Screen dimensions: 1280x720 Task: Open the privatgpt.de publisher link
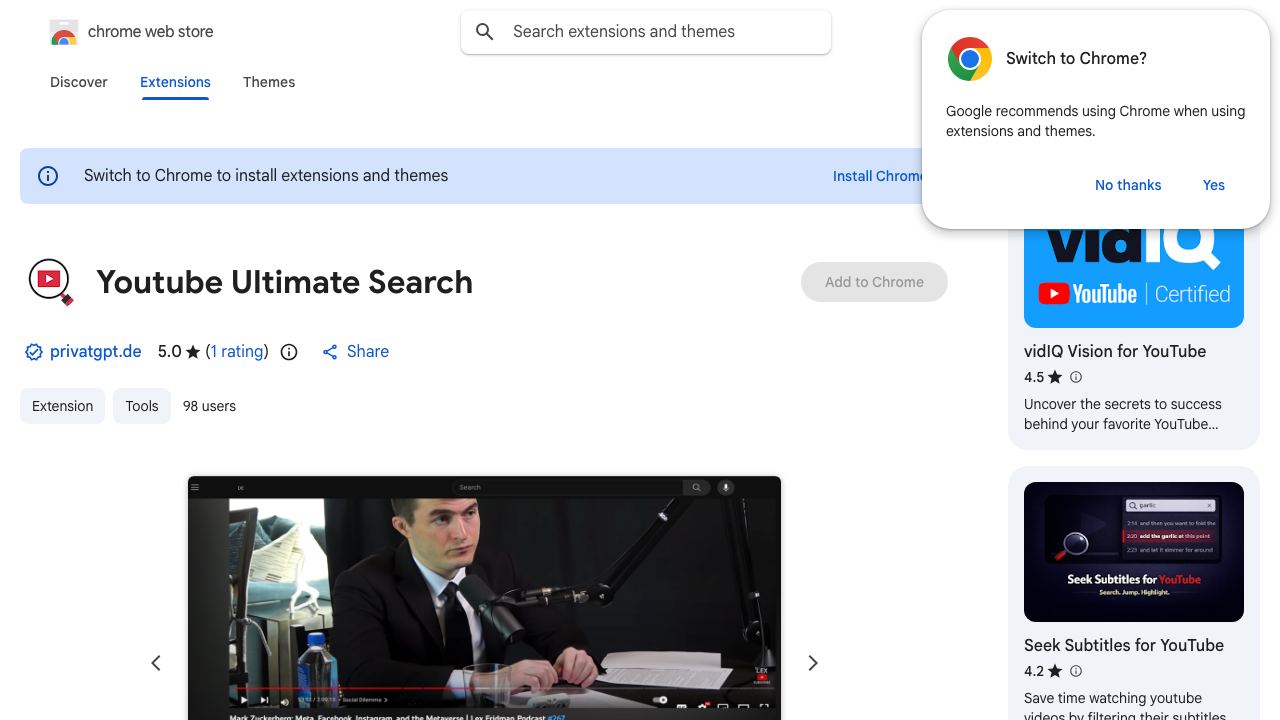(x=96, y=352)
